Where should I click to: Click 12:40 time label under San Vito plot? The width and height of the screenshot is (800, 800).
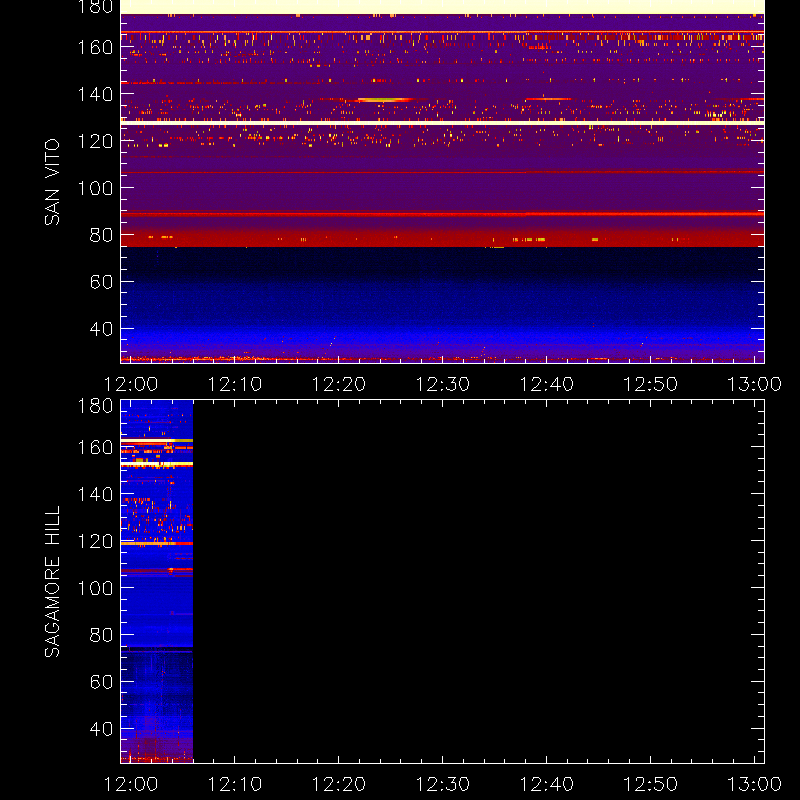click(x=546, y=384)
